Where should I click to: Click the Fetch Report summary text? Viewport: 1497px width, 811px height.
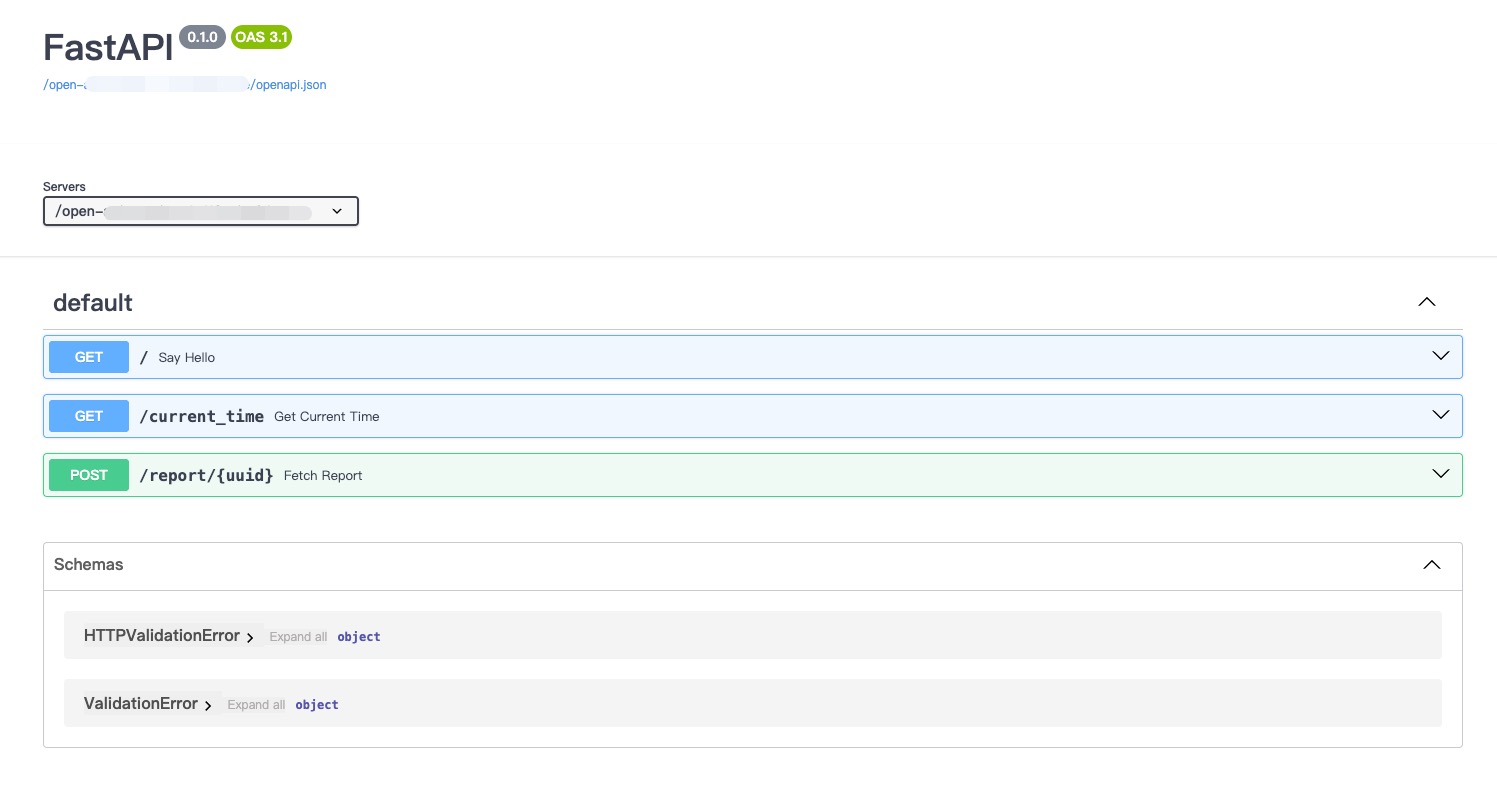[x=323, y=475]
